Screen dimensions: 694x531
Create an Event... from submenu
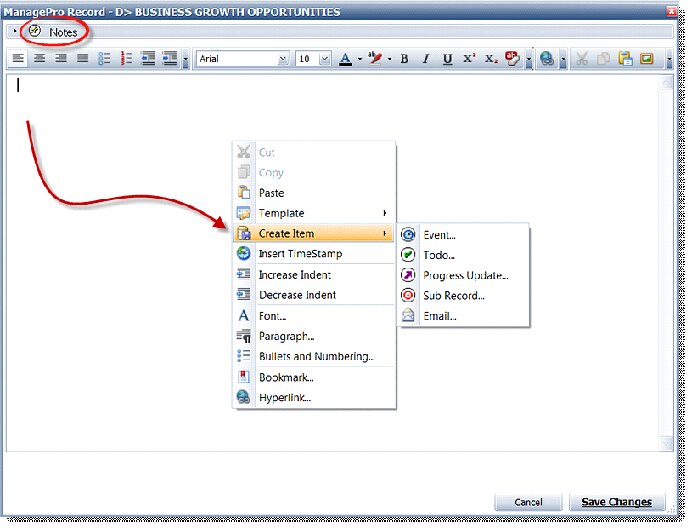click(463, 235)
